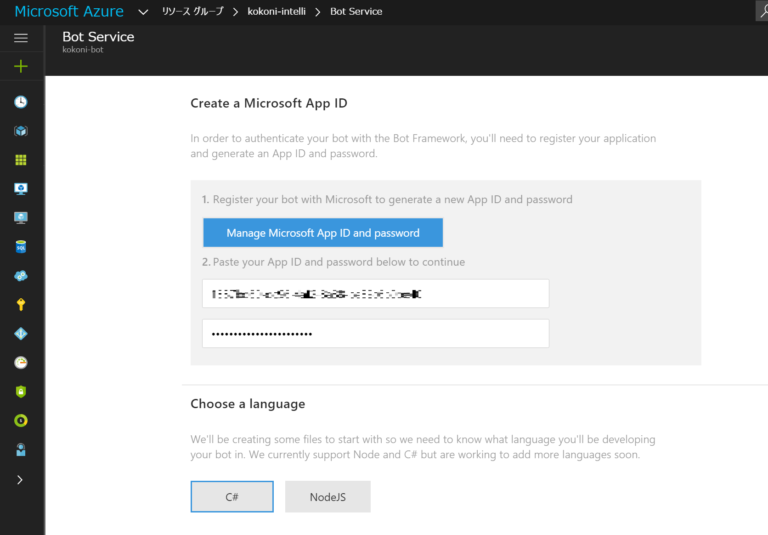Screen dimensions: 768x535
Task: Open the green grid All resources icon
Action: [21, 160]
